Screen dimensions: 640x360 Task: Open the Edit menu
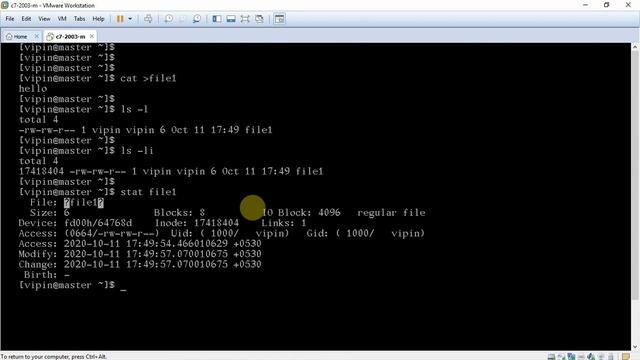pyautogui.click(x=26, y=19)
